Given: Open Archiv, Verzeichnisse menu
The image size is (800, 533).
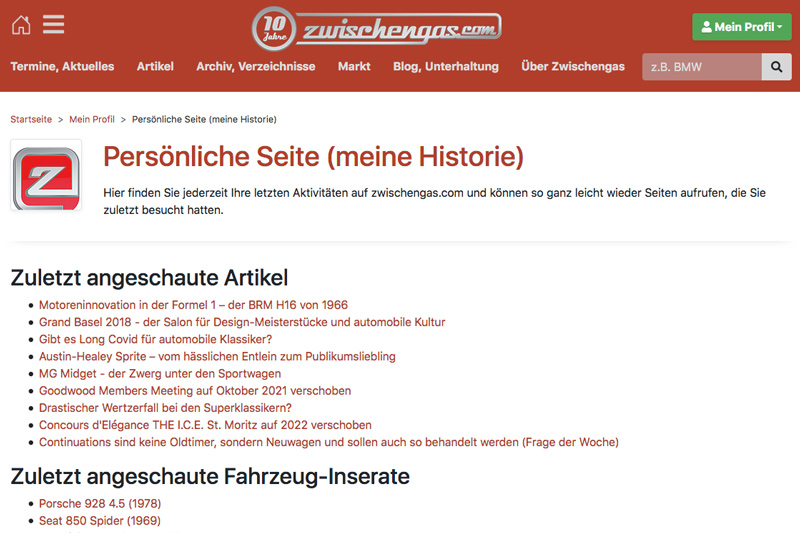Looking at the screenshot, I should 255,67.
